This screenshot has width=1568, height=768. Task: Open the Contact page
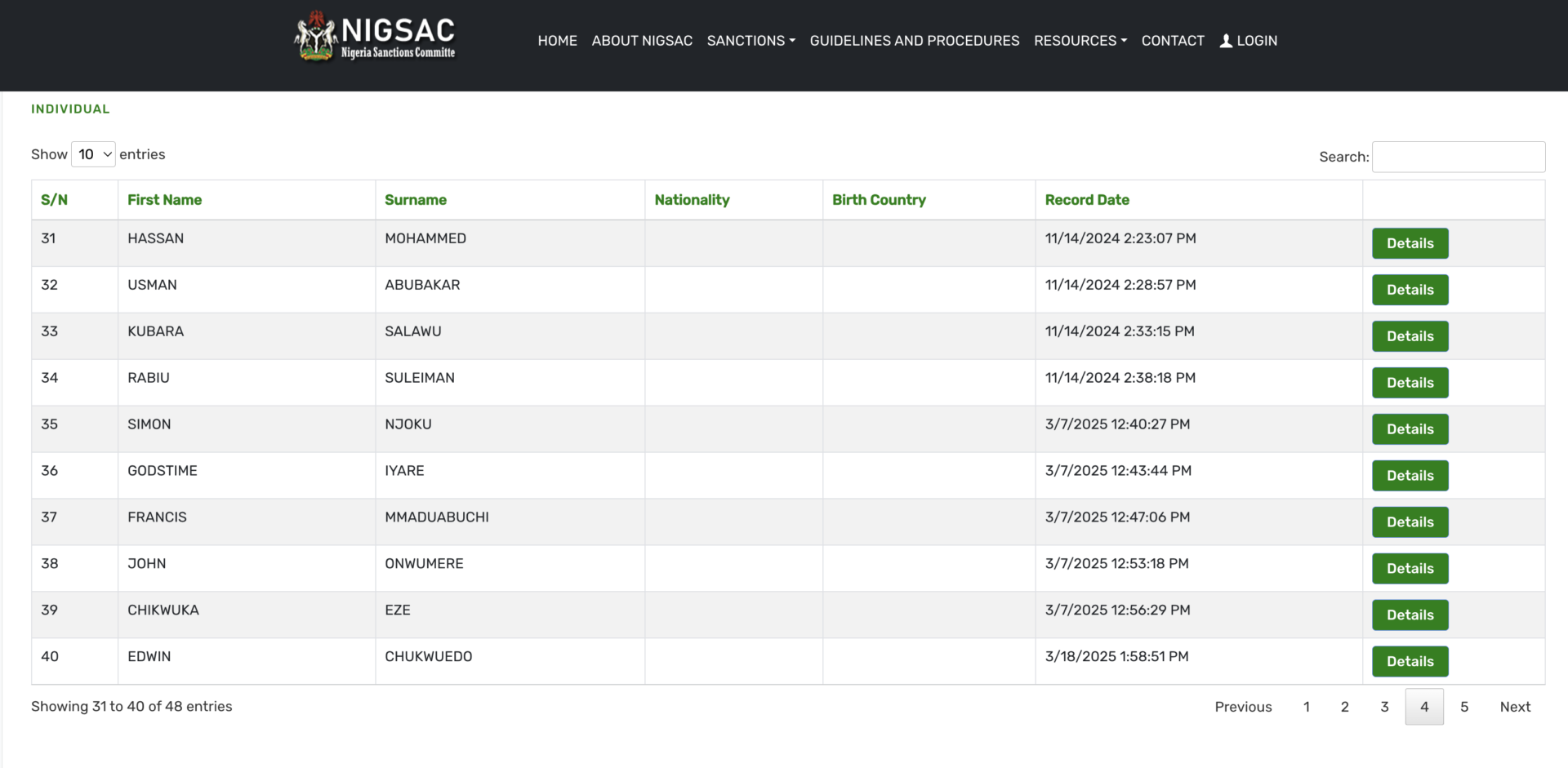click(x=1172, y=41)
